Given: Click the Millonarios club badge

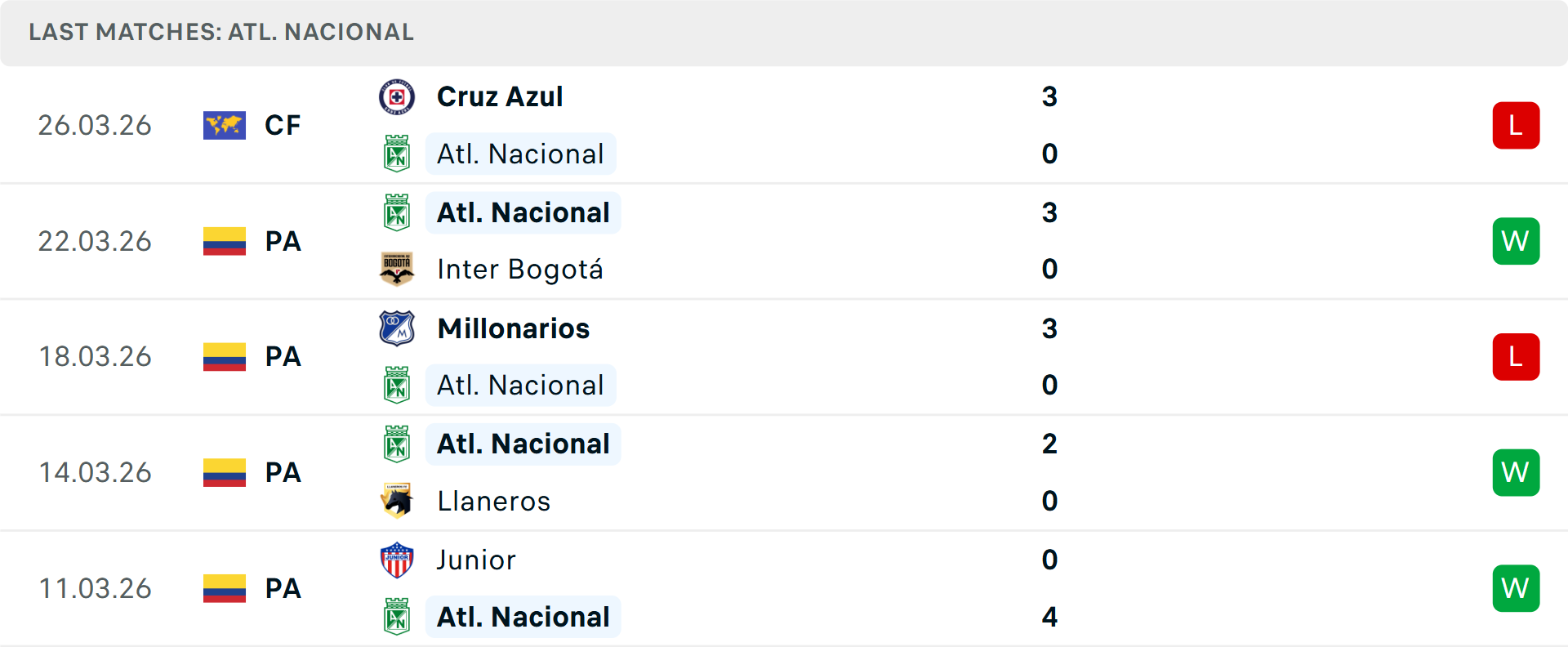Looking at the screenshot, I should pyautogui.click(x=398, y=328).
